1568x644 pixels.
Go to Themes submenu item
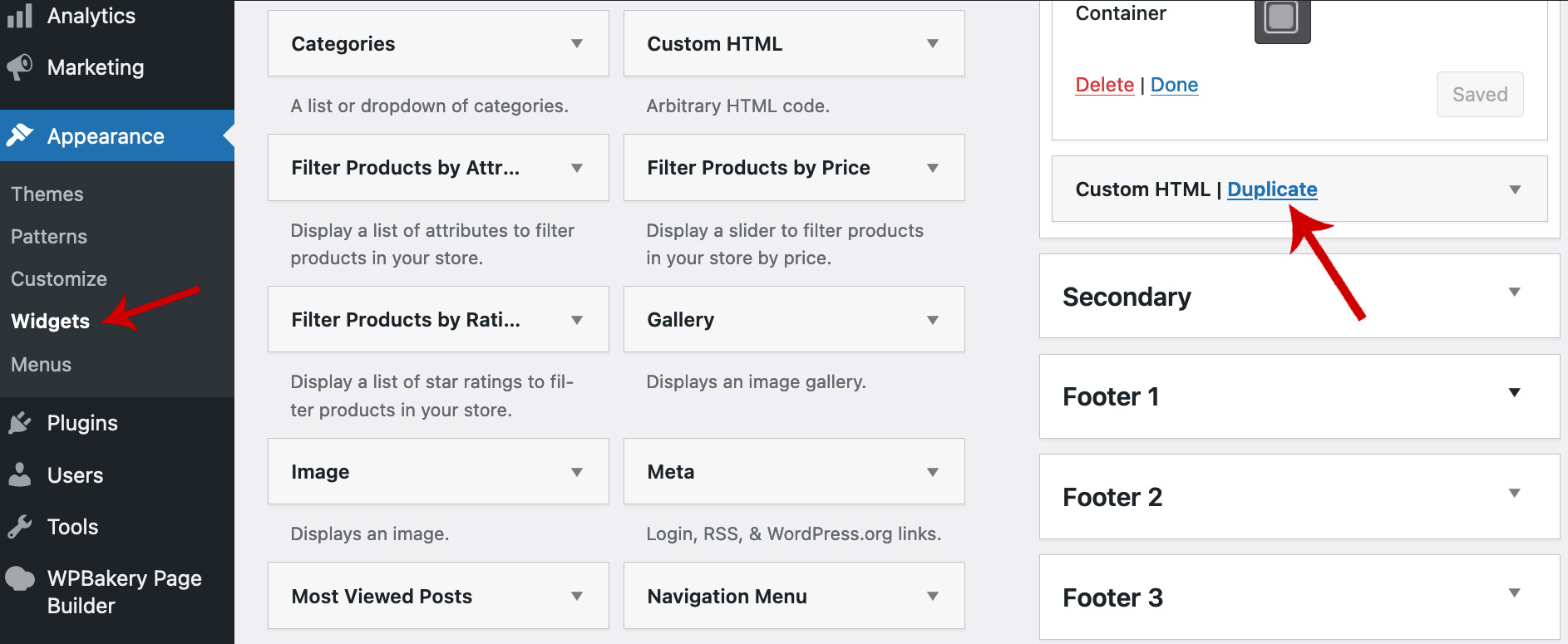coord(47,194)
